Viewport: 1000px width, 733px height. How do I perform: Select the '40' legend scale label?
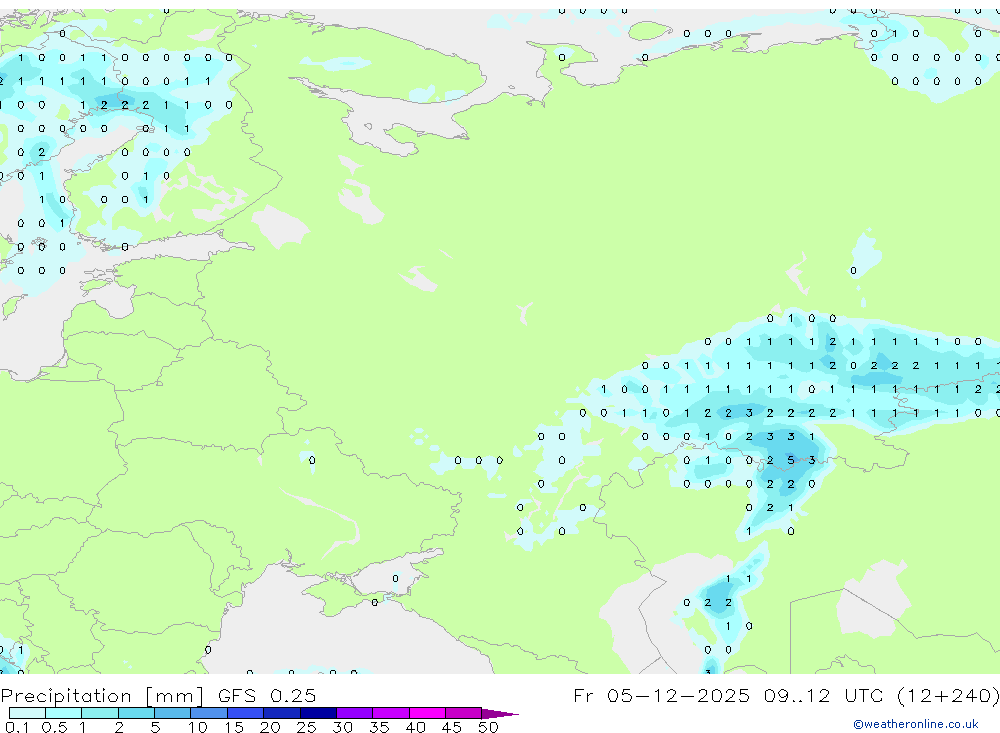pos(415,727)
